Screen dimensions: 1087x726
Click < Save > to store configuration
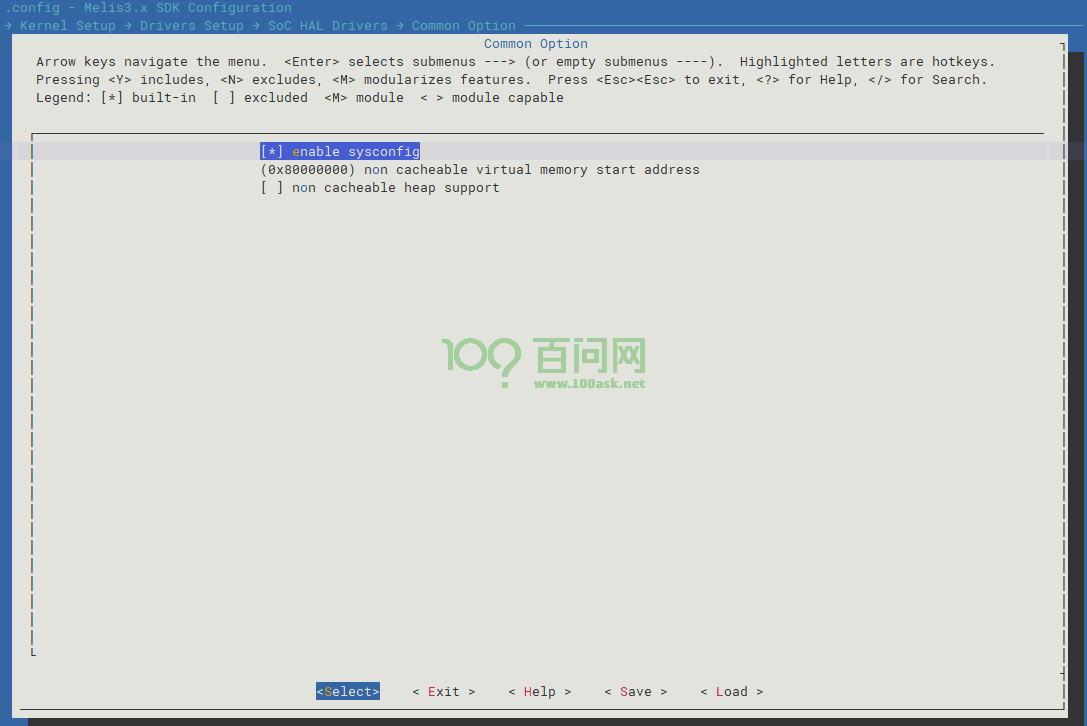(635, 692)
